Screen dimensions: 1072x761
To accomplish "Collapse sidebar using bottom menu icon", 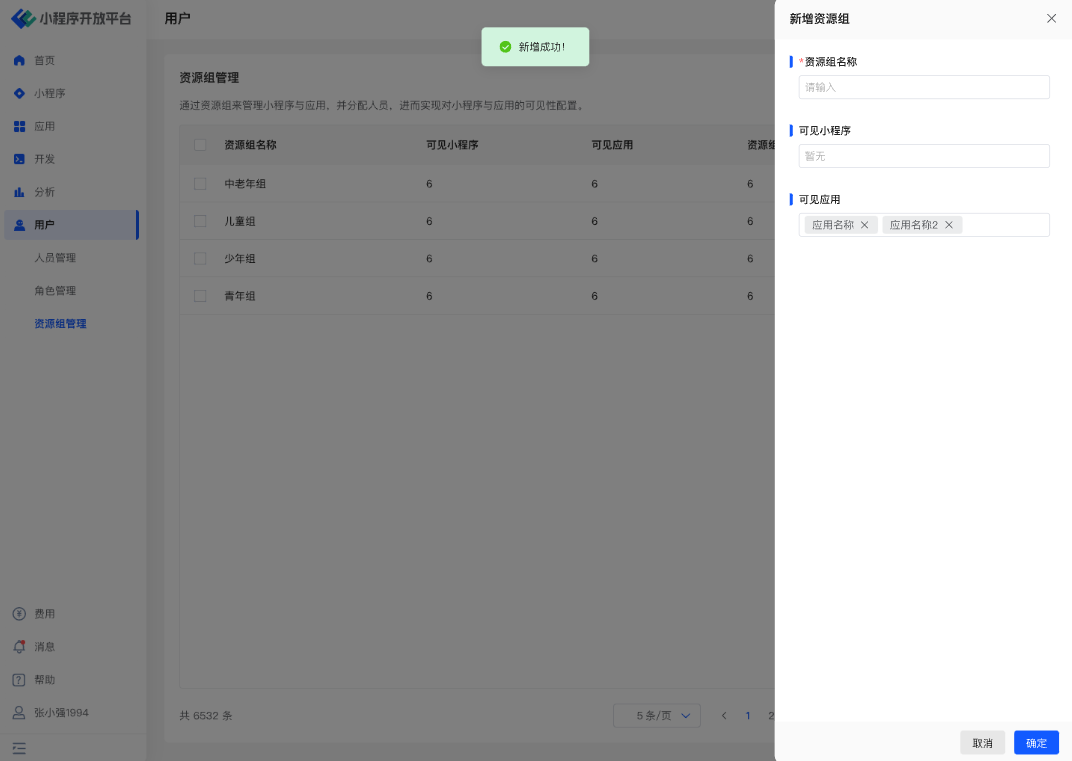I will coord(19,748).
